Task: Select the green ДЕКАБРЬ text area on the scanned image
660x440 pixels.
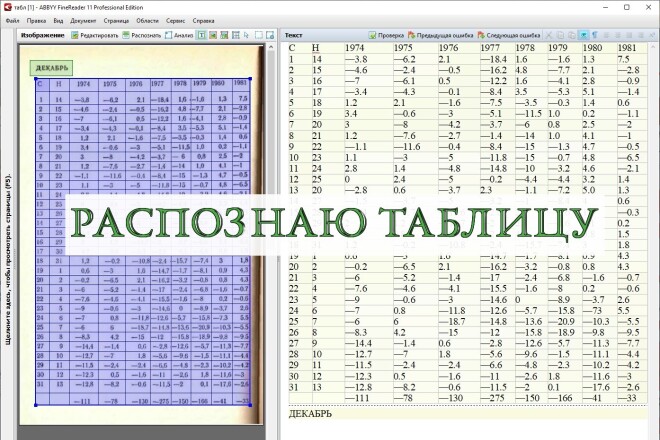Action: click(51, 68)
